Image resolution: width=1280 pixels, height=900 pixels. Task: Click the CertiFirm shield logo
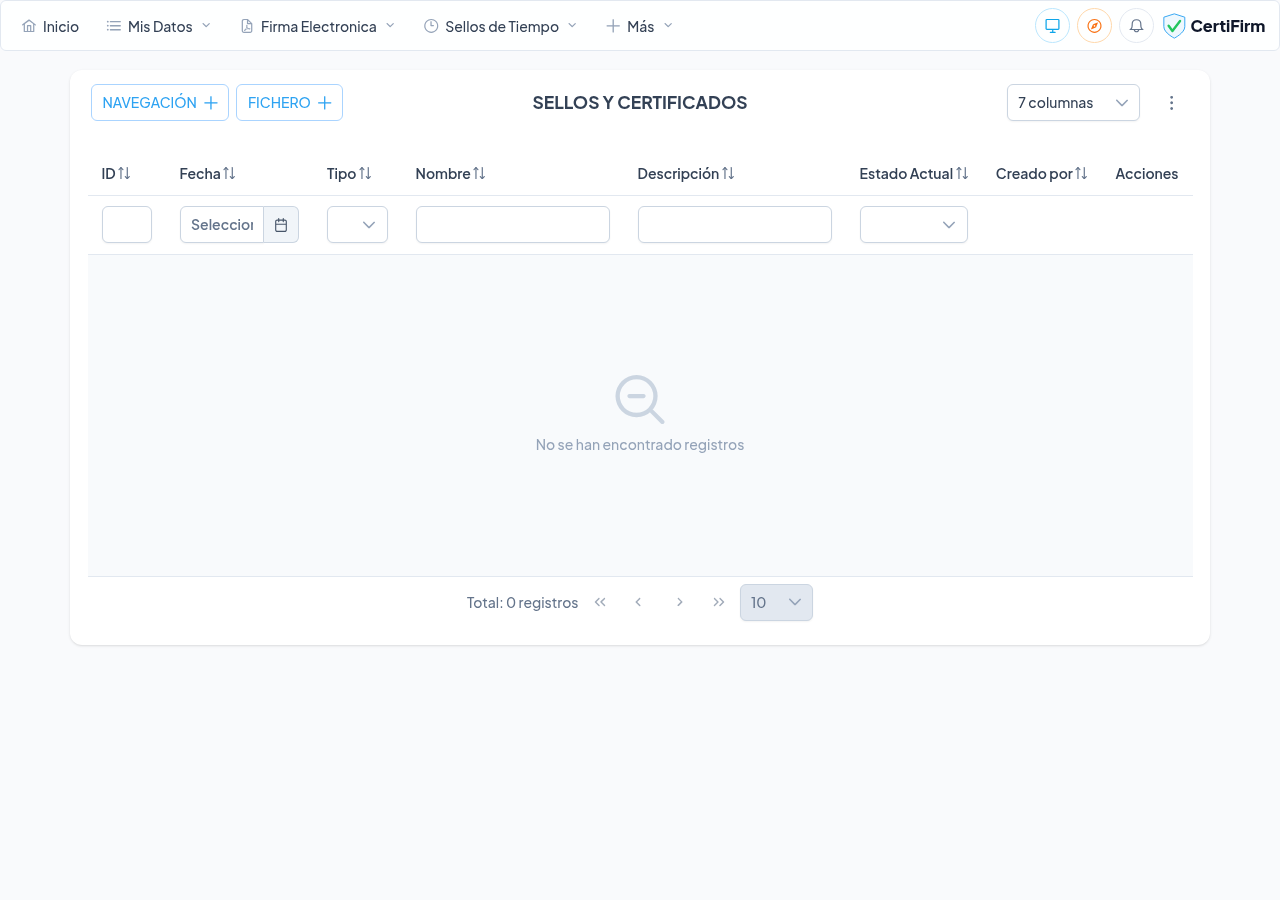1174,26
